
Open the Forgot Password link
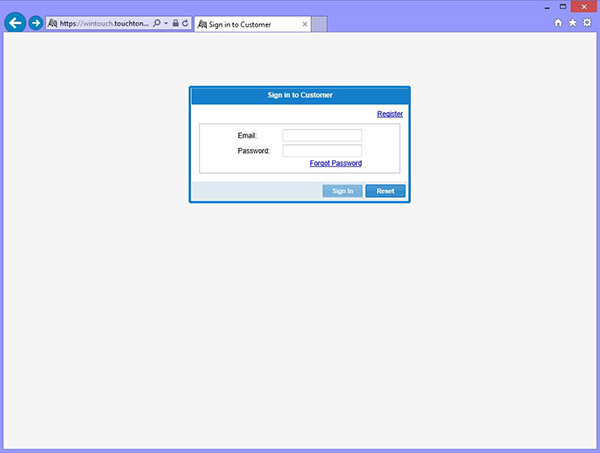(336, 163)
